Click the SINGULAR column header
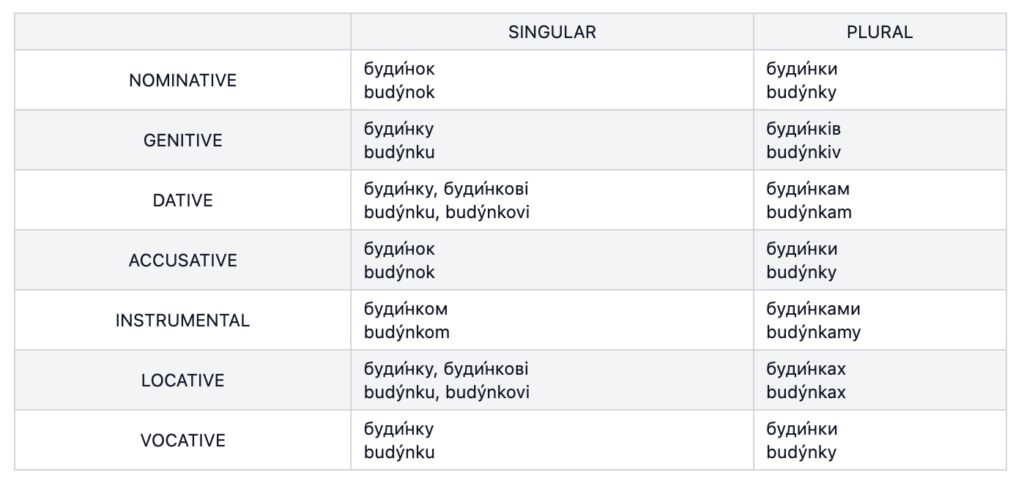Screen dimensions: 1024x486 tap(552, 32)
